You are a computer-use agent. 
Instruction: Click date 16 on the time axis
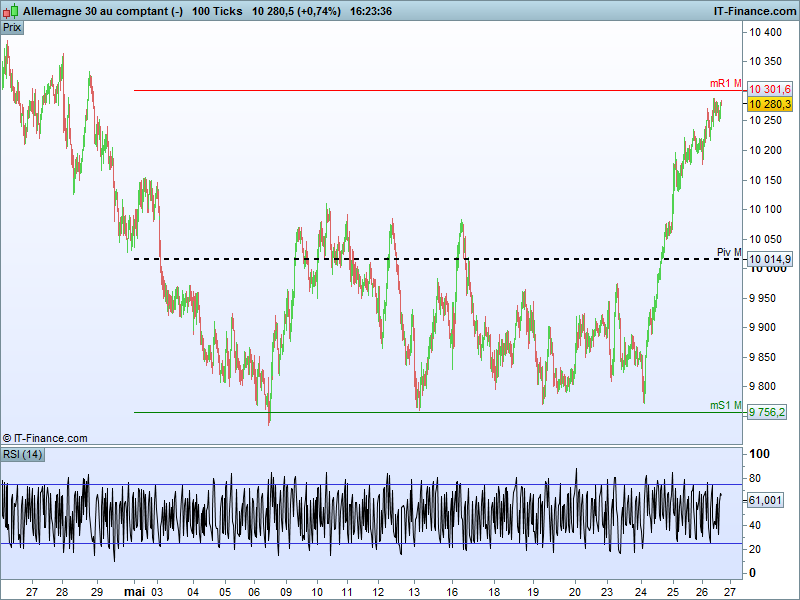tap(452, 592)
